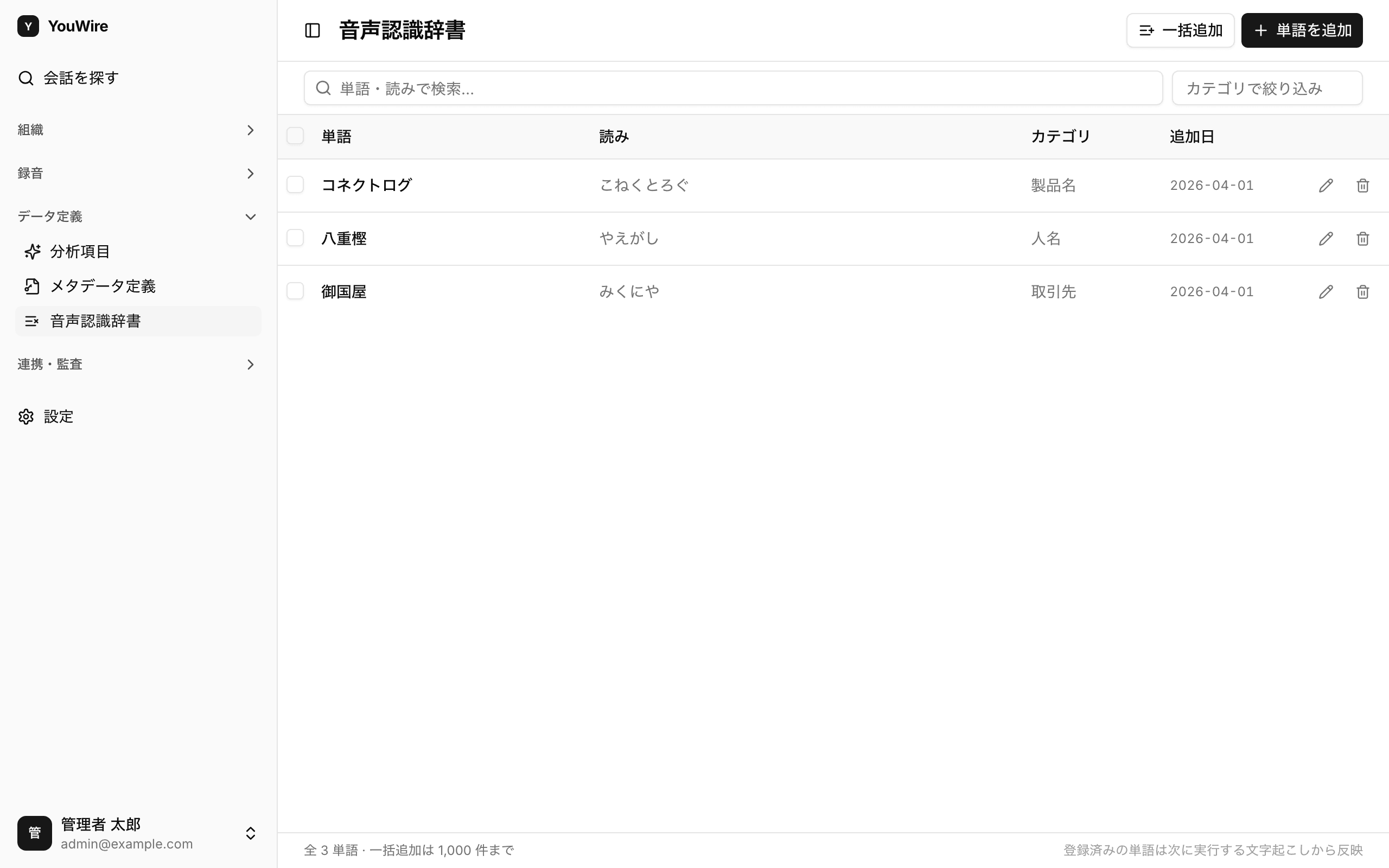The width and height of the screenshot is (1389, 868).
Task: Expand the 録音 section chevron
Action: point(250,174)
